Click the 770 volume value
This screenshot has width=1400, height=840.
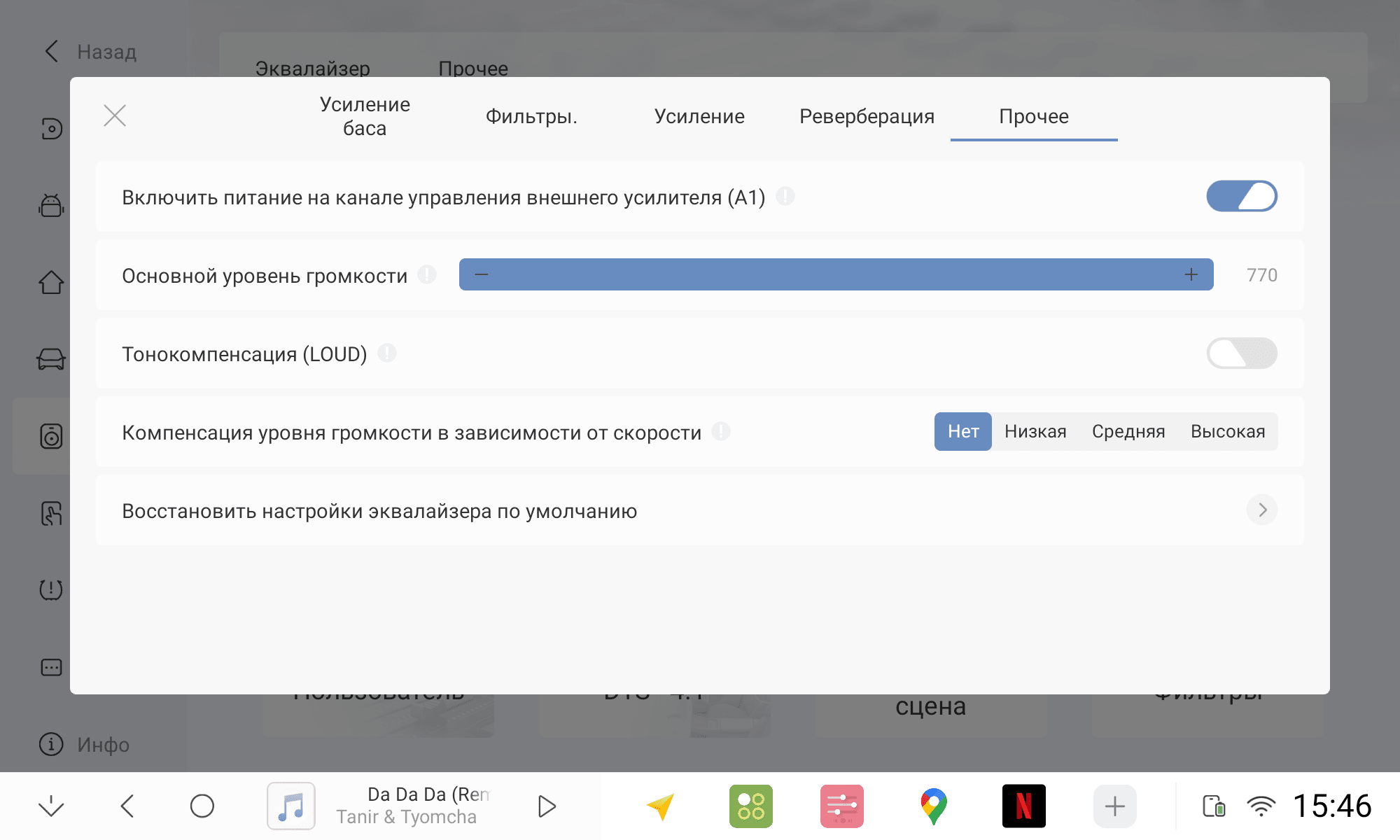(1262, 274)
